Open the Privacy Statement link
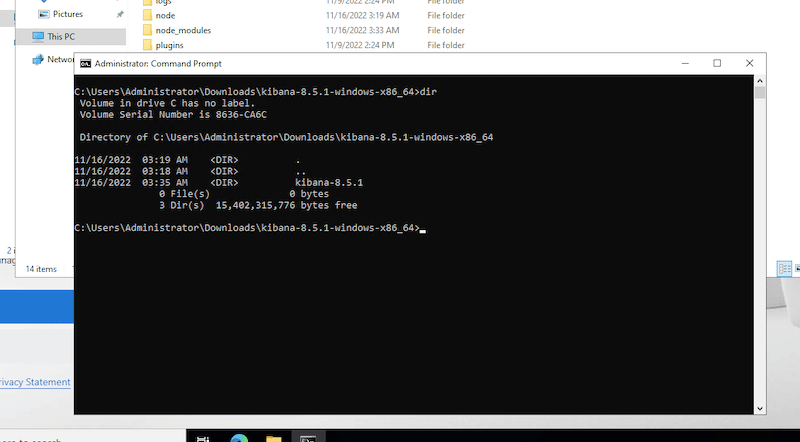800x442 pixels. 35,382
